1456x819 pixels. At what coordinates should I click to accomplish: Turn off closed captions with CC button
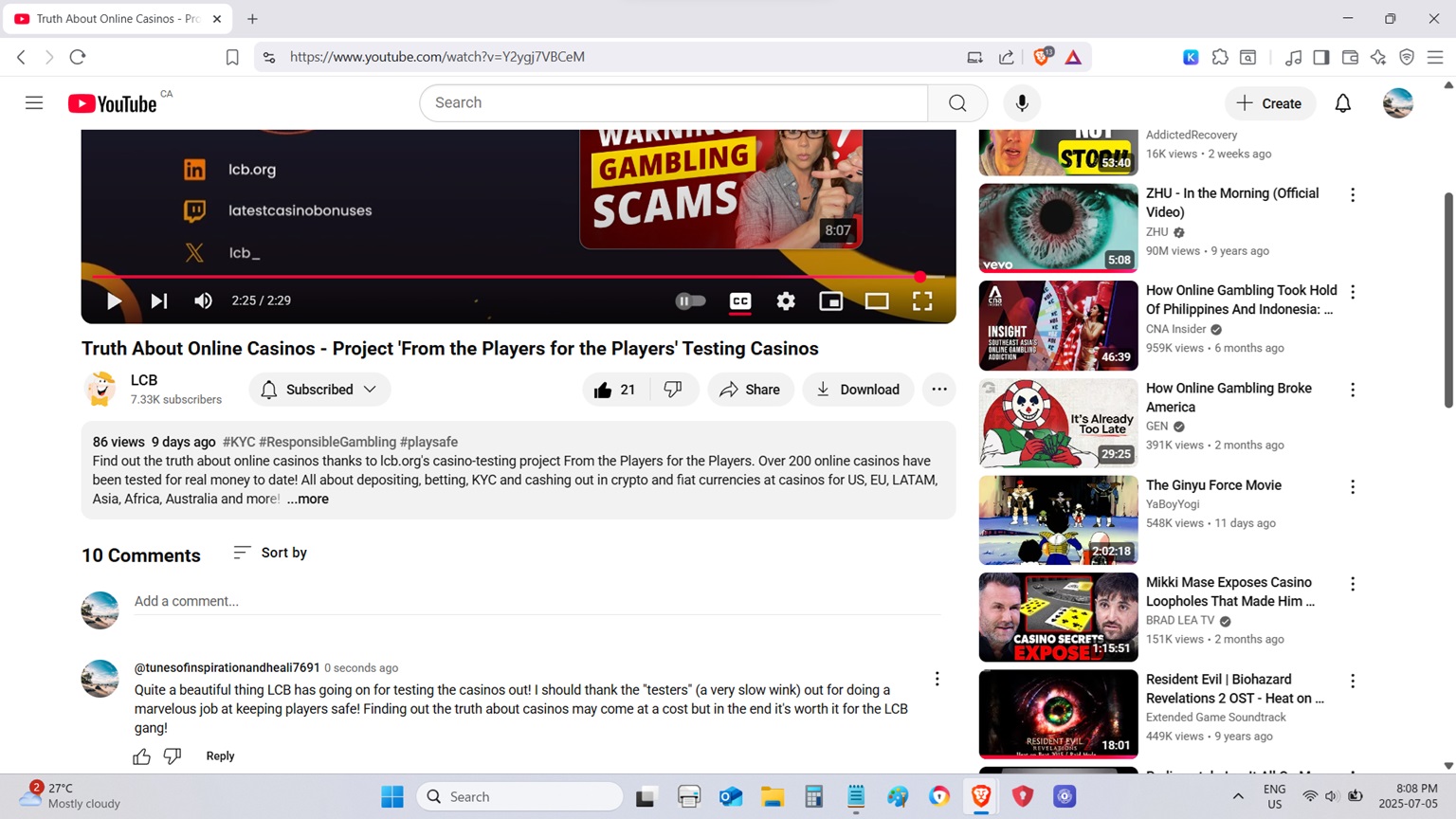[740, 300]
